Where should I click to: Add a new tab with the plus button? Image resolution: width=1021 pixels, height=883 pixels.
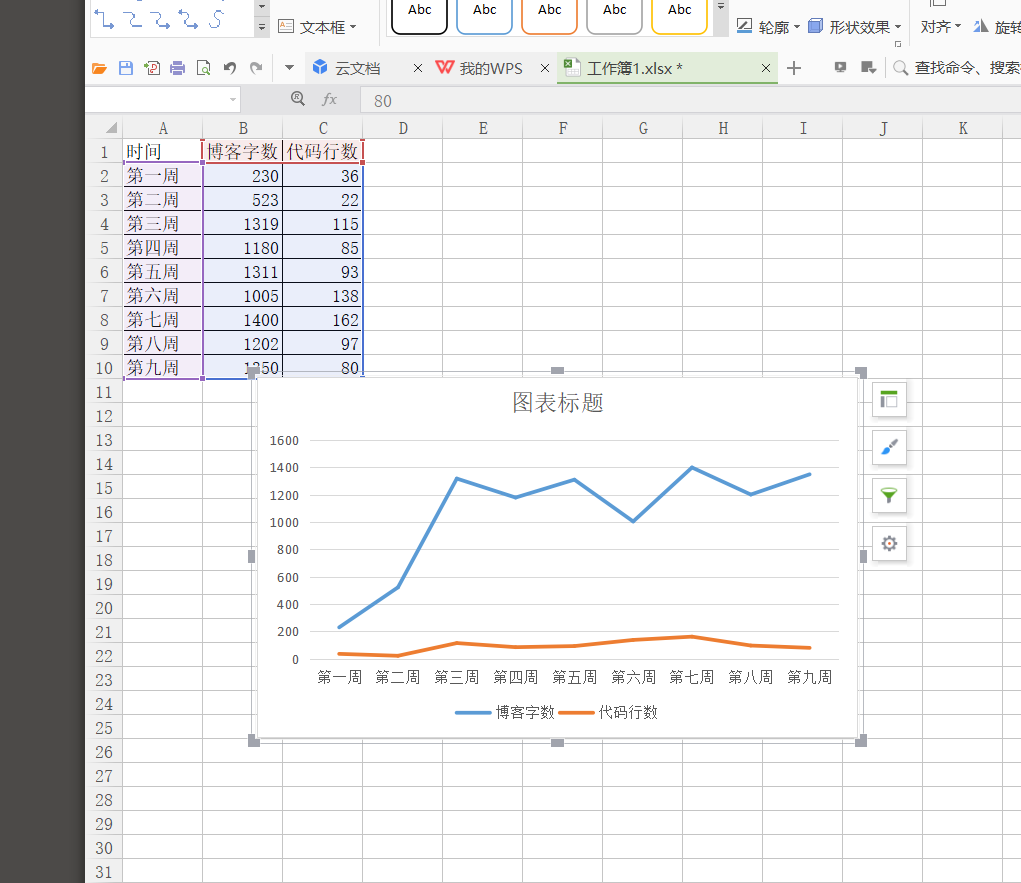pyautogui.click(x=794, y=68)
